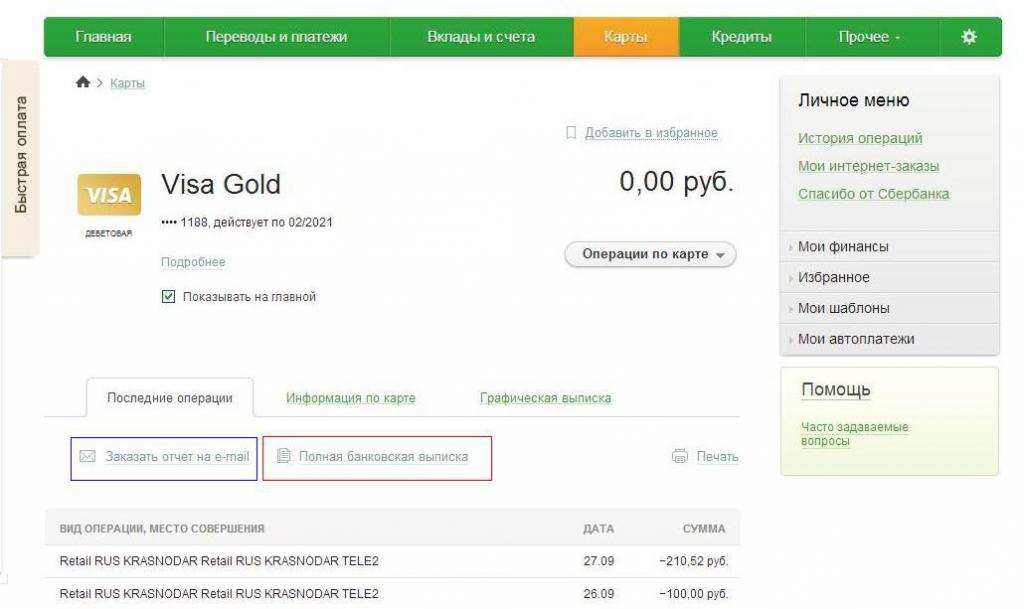Click the settings gear icon
1024x609 pixels.
pyautogui.click(x=968, y=37)
